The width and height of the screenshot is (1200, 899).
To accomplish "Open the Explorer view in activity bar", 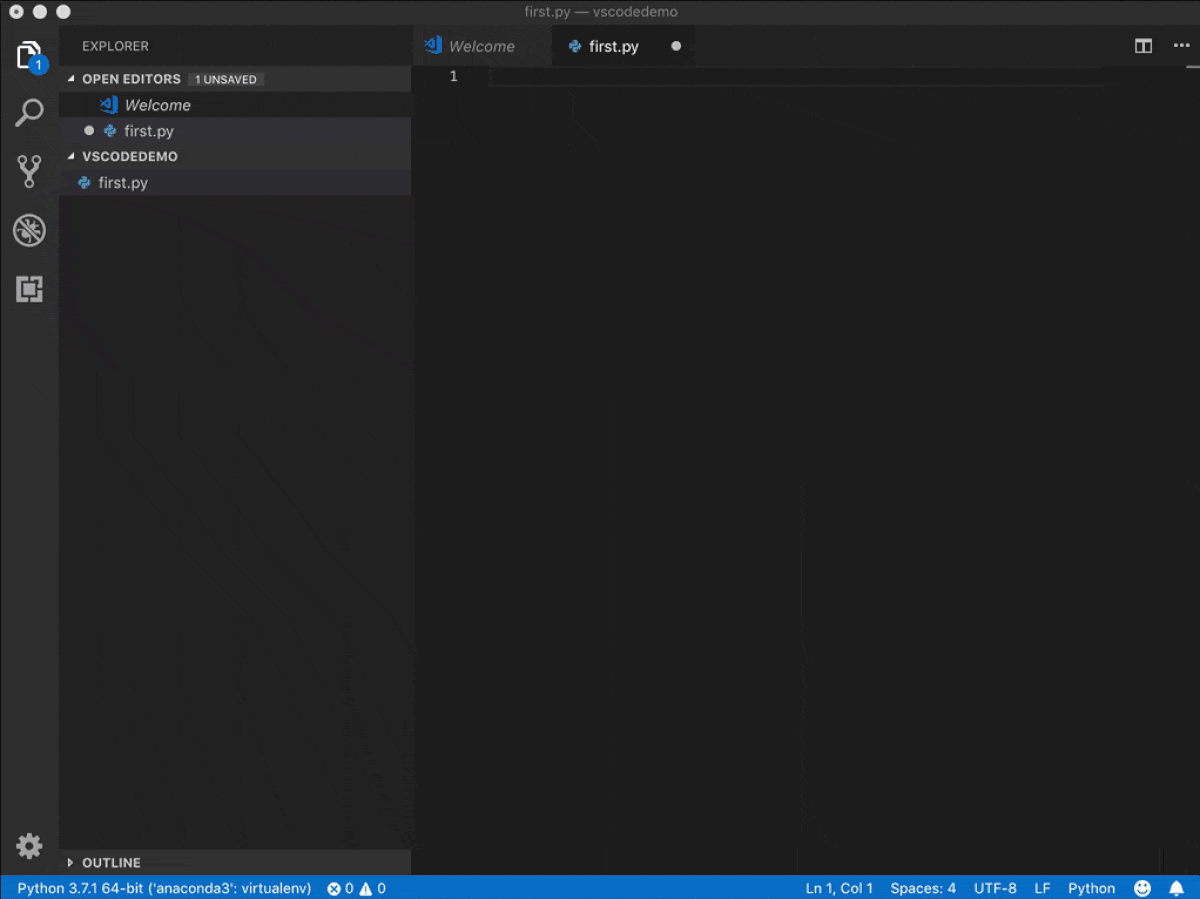I will tap(29, 56).
